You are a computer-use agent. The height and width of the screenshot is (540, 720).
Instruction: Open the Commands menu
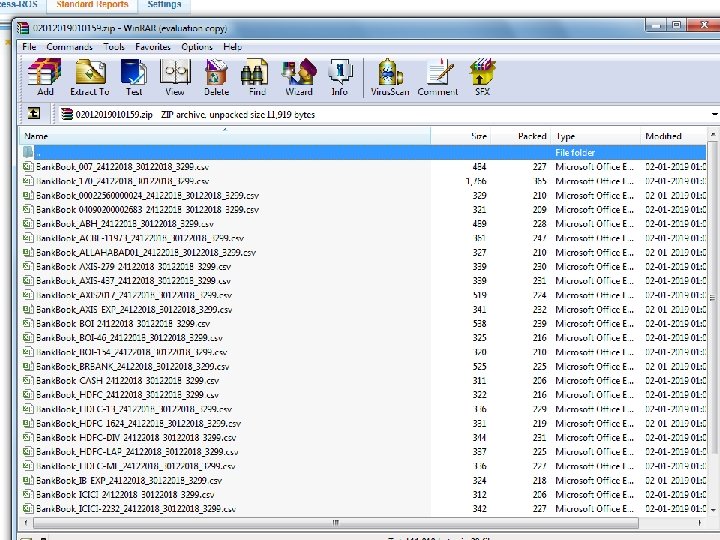69,46
